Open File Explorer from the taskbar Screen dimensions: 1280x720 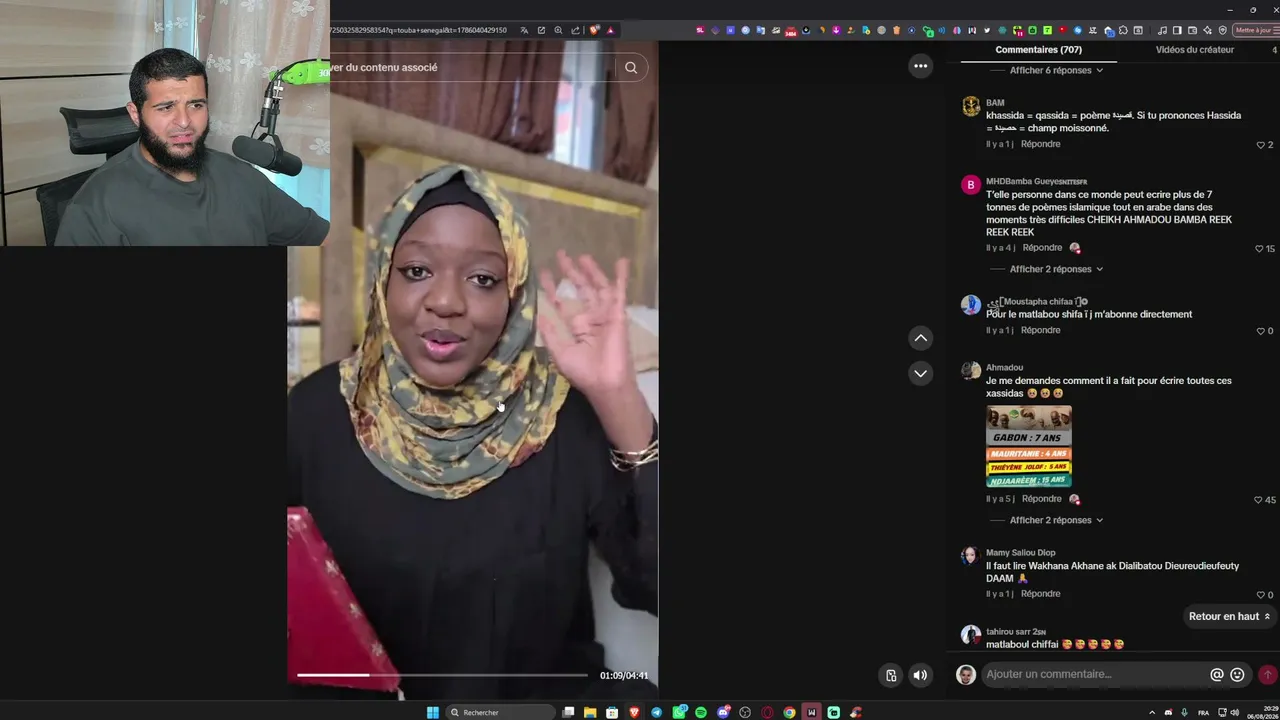click(x=590, y=712)
